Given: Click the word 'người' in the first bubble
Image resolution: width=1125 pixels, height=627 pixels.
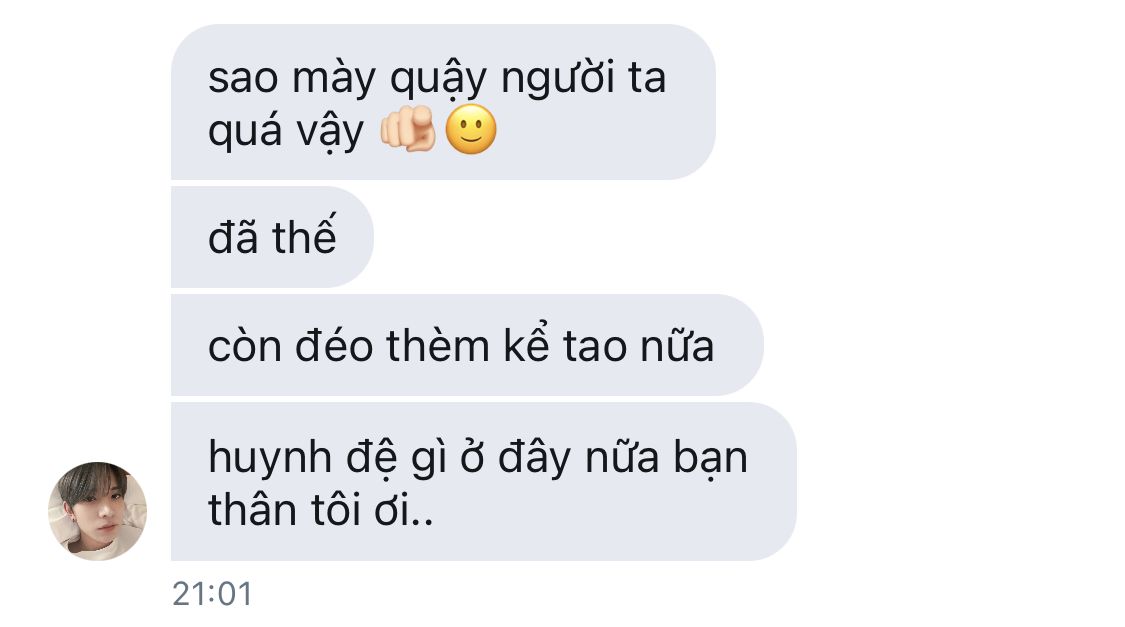Looking at the screenshot, I should coord(558,79).
